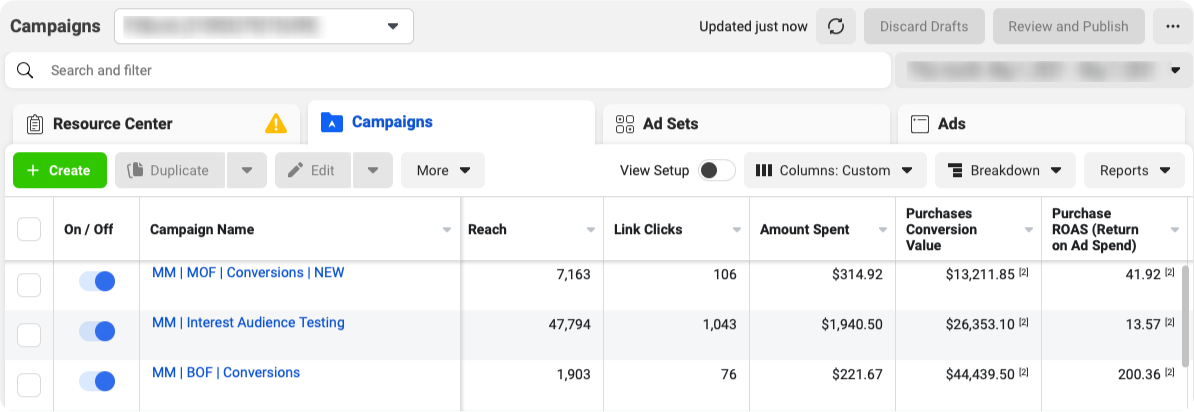Click the Campaigns folder icon
The image size is (1194, 412).
[x=331, y=122]
